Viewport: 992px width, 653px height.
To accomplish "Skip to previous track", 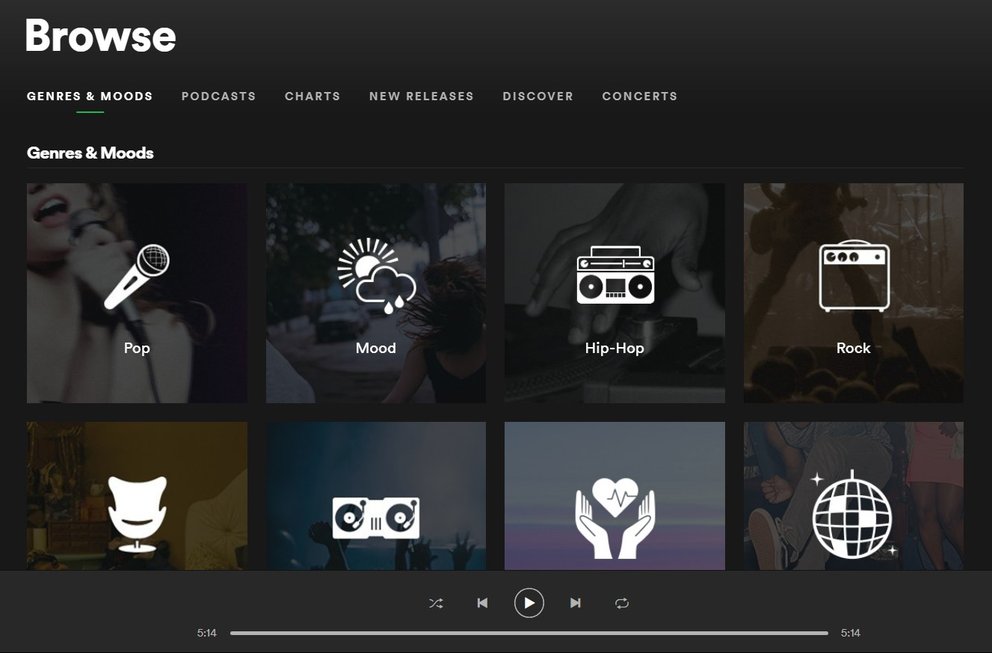I will tap(482, 603).
